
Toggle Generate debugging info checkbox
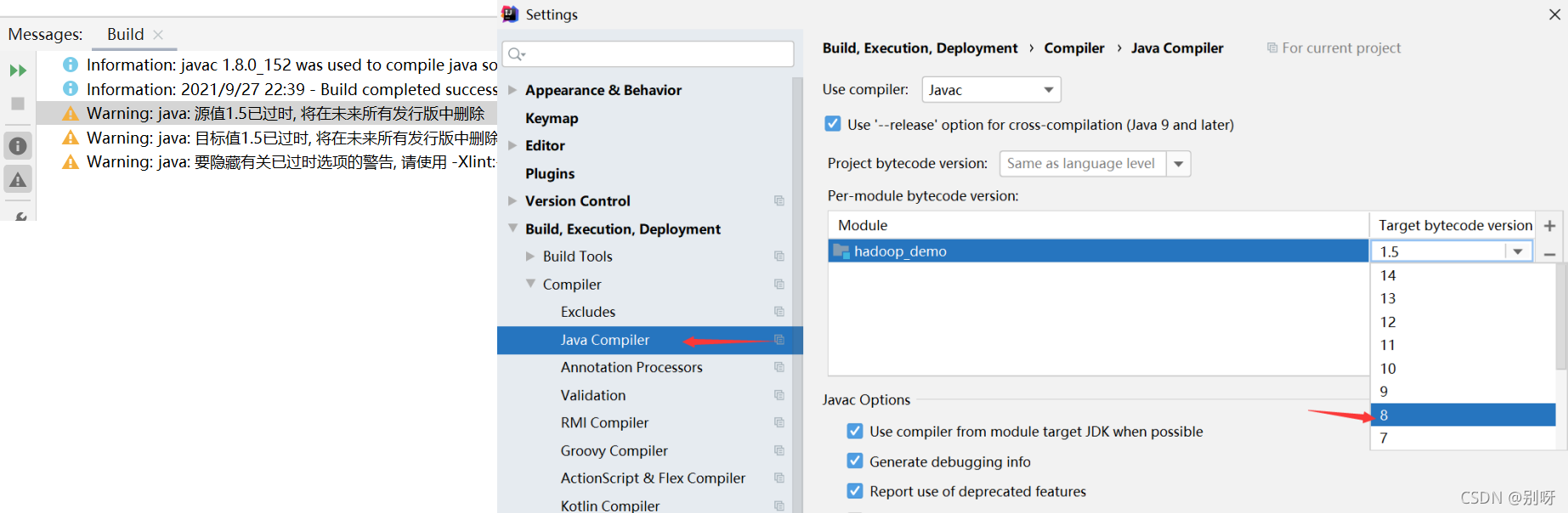point(855,461)
